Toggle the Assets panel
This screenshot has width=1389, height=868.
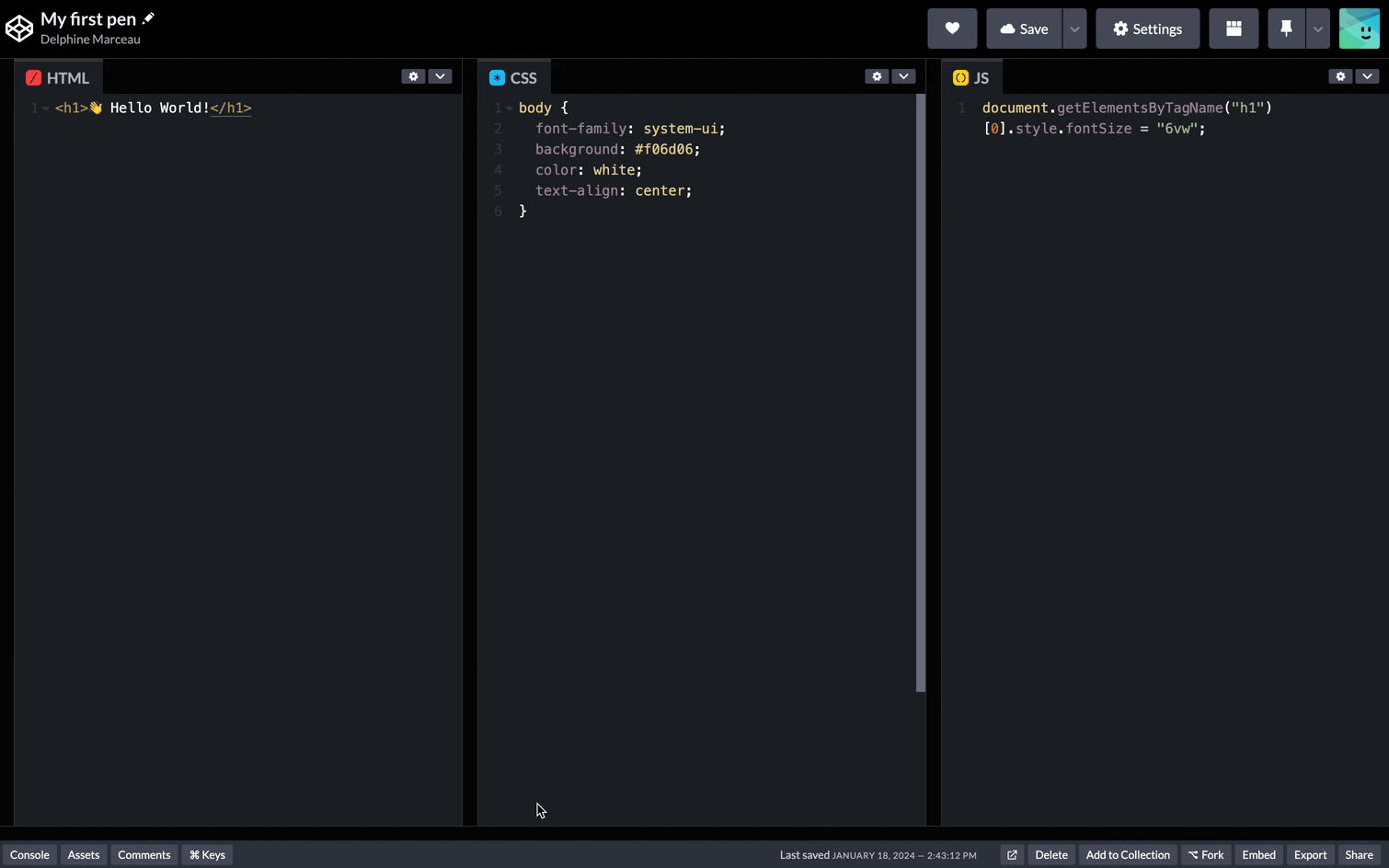84,855
